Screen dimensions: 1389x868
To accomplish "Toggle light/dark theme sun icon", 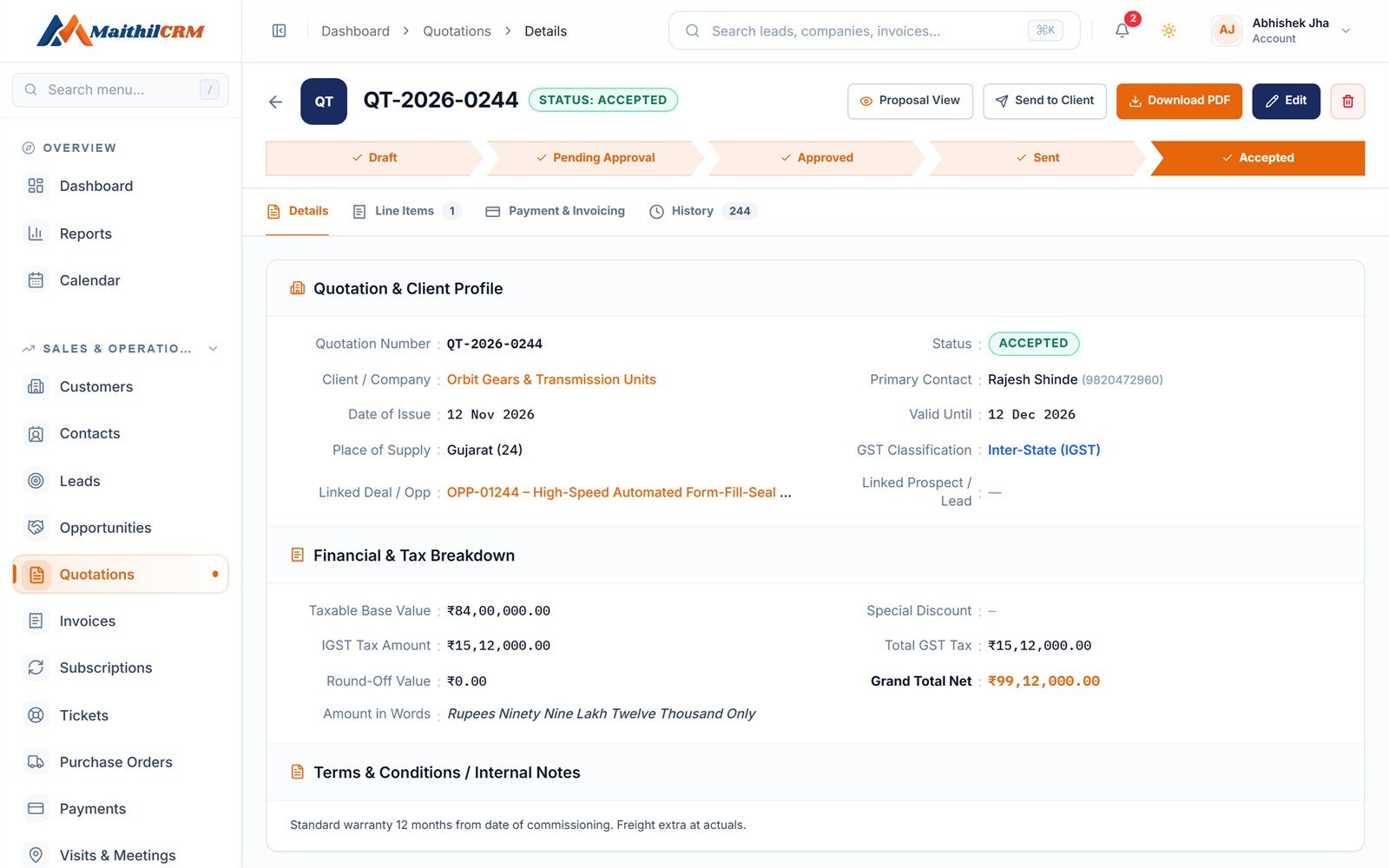I will coord(1168,31).
